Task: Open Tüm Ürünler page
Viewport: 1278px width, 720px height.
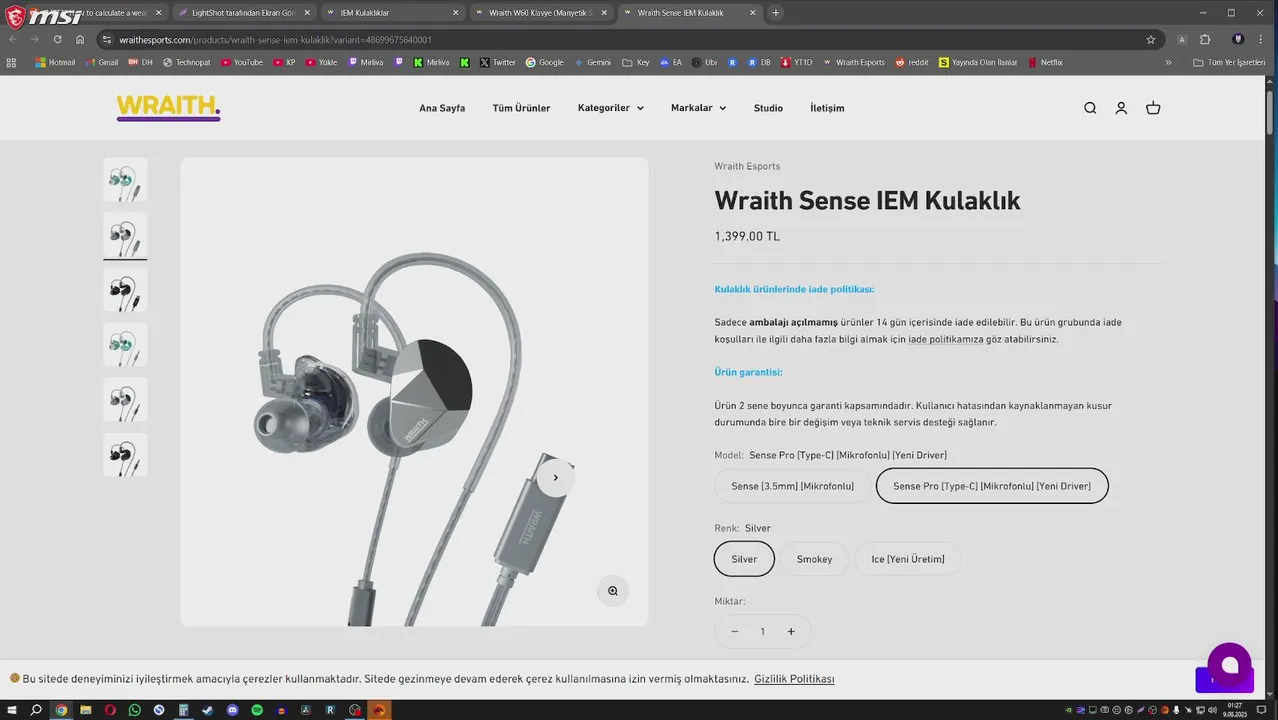Action: click(x=521, y=108)
